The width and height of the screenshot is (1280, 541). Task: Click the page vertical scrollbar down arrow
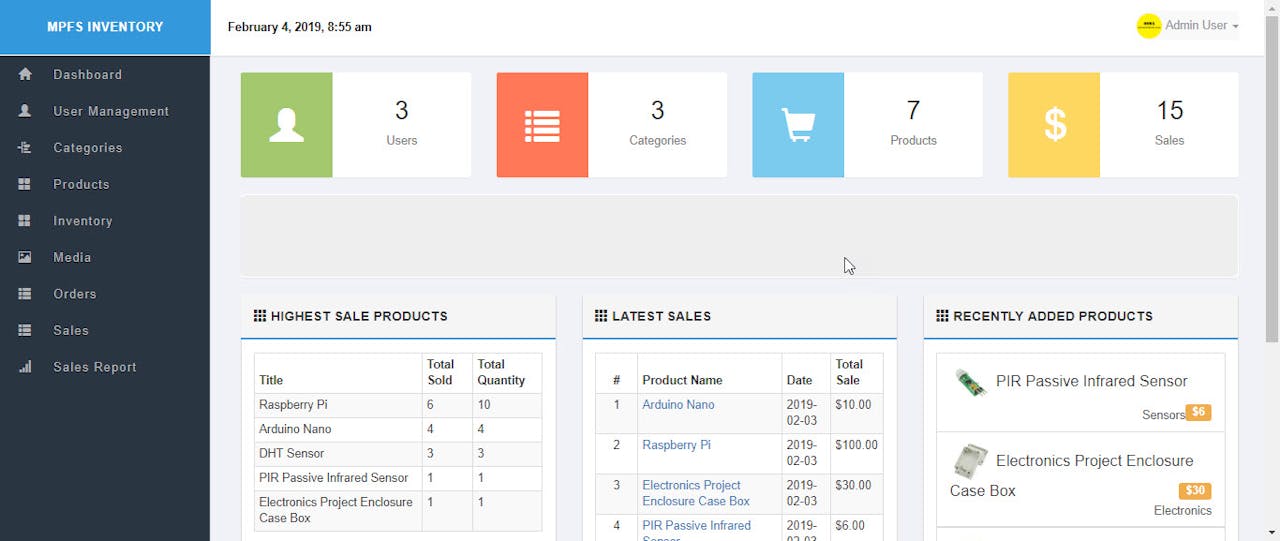pos(1271,532)
